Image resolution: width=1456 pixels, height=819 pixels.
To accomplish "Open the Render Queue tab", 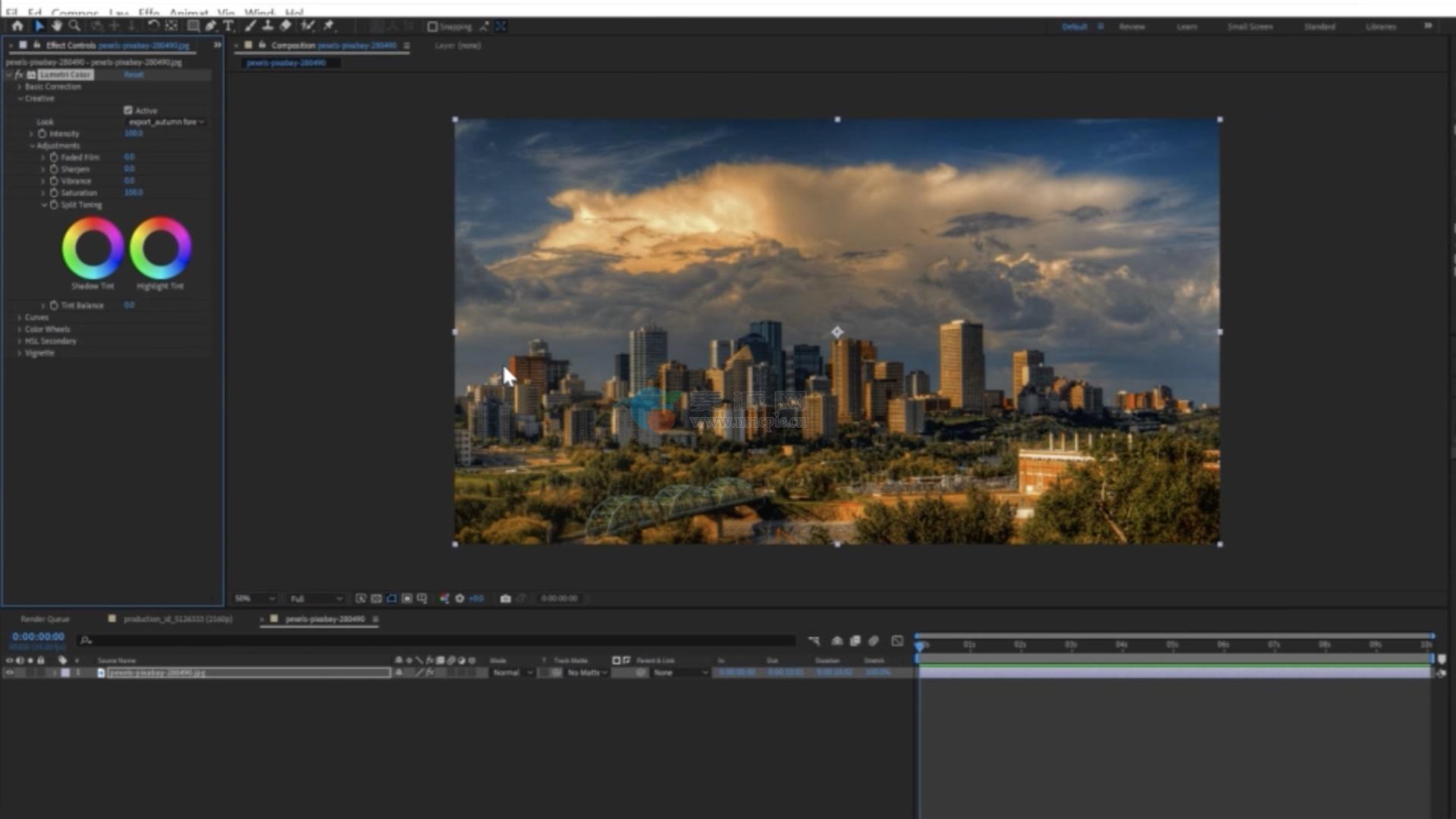I will coord(45,619).
